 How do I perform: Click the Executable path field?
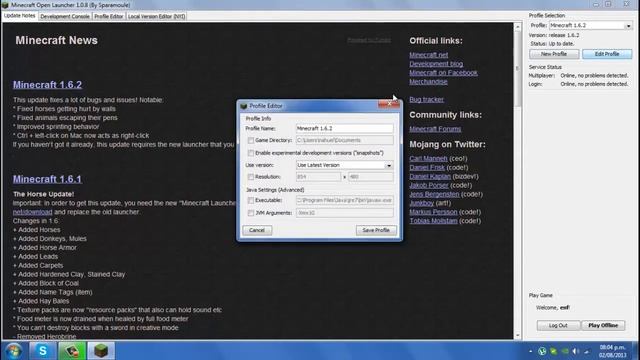coord(344,200)
